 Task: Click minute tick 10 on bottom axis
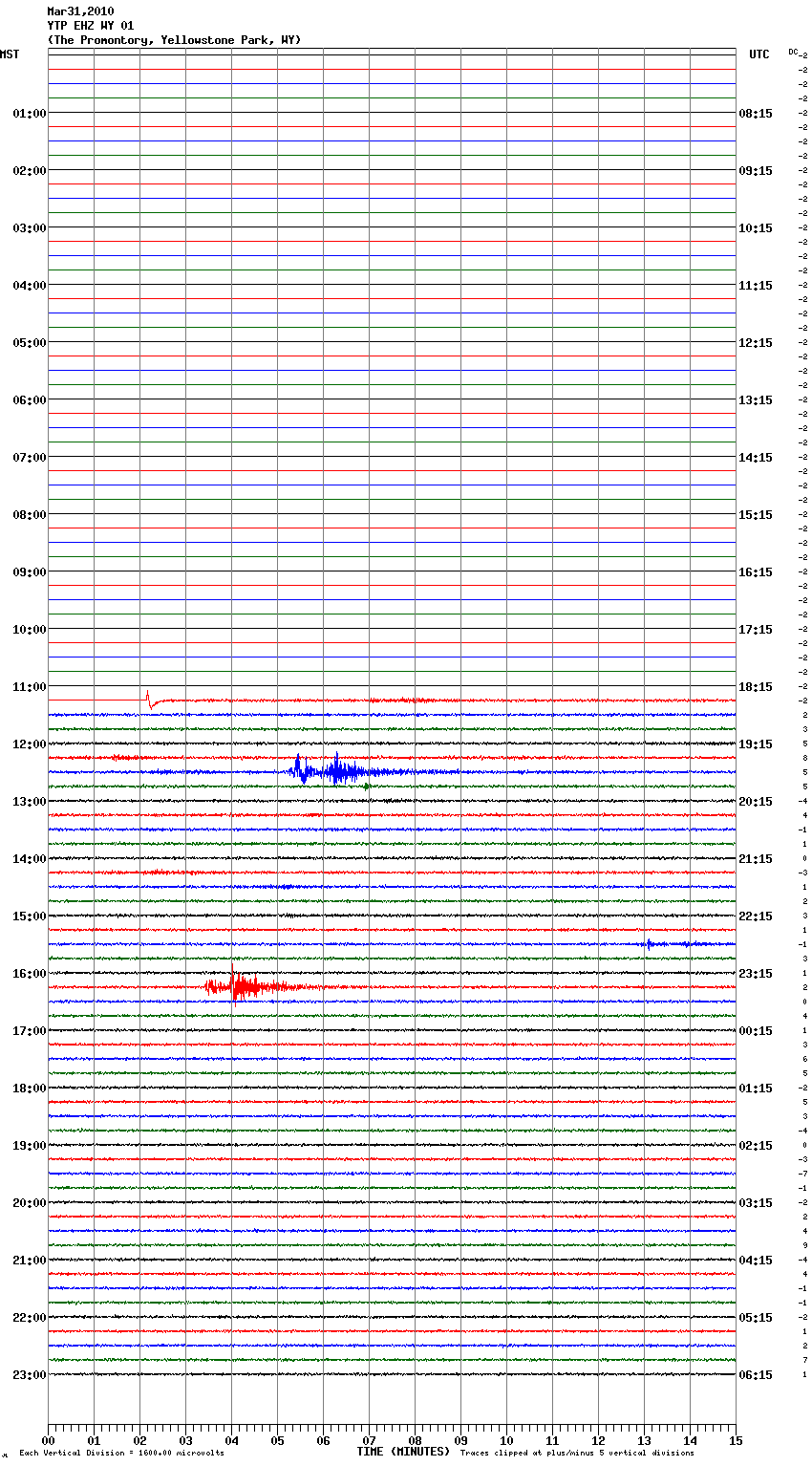(506, 1441)
